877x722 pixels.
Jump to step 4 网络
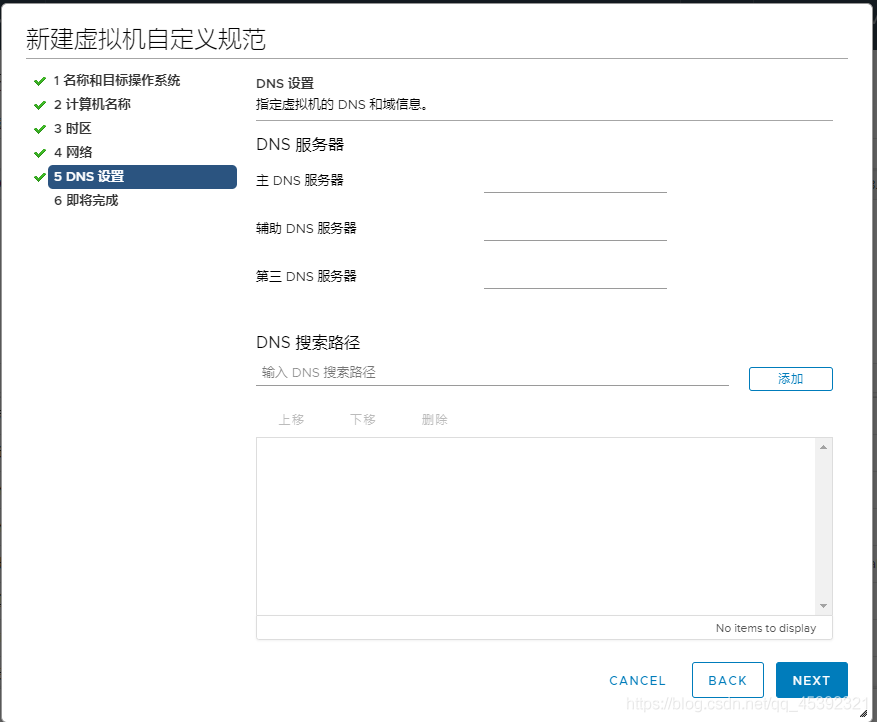(x=73, y=152)
